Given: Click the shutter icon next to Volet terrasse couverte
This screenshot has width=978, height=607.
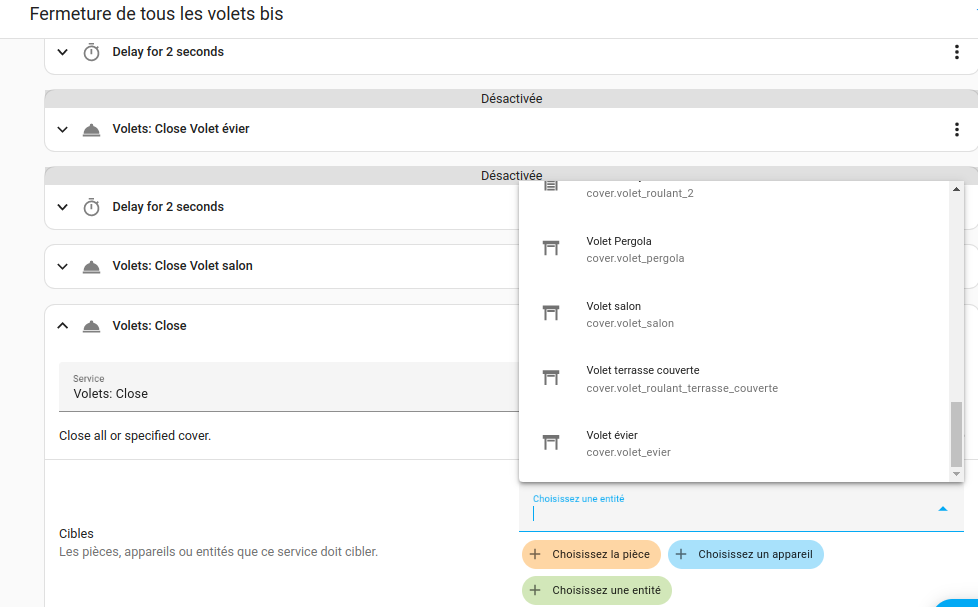Looking at the screenshot, I should coord(550,378).
